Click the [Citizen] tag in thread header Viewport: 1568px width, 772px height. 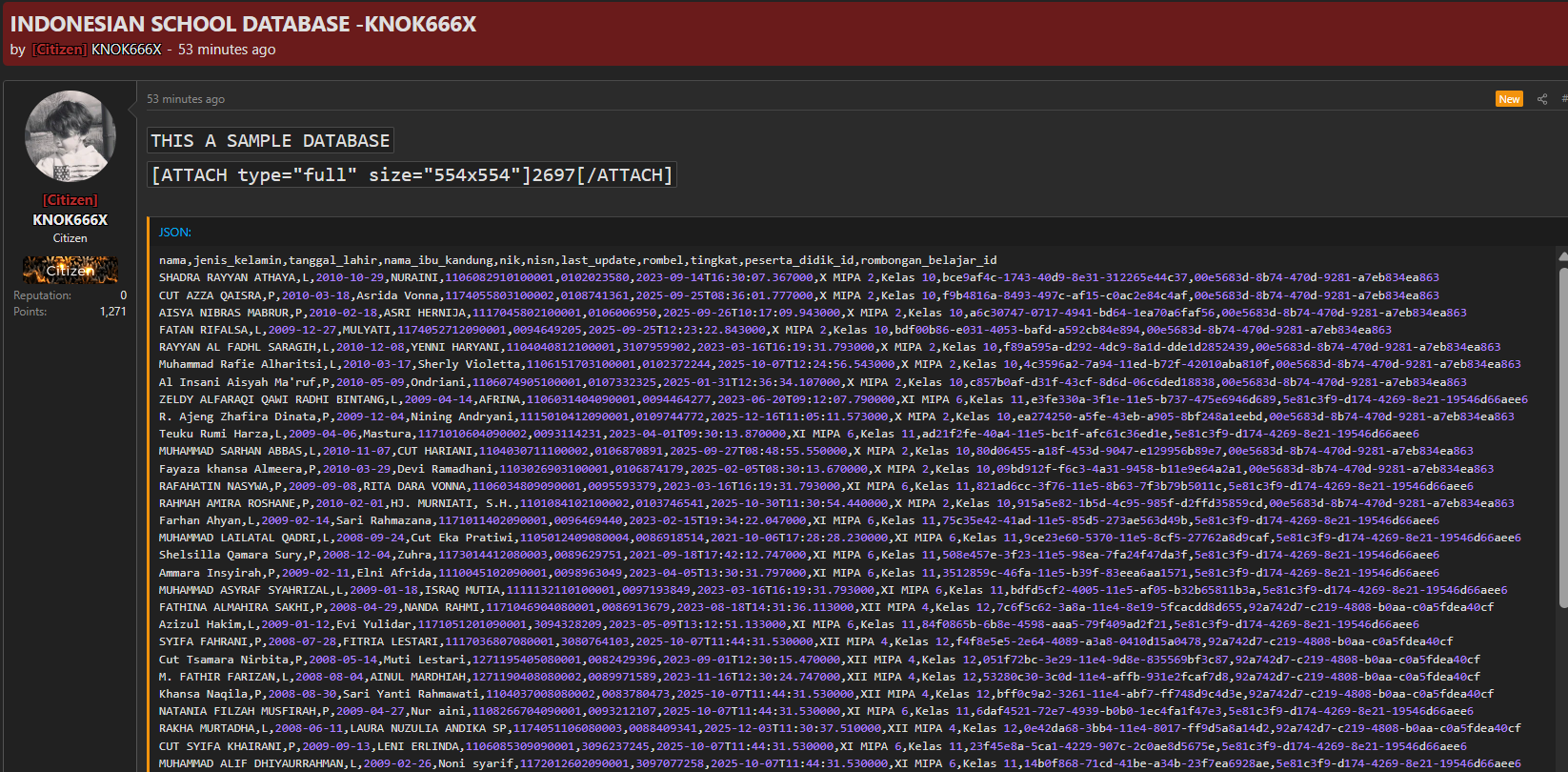click(60, 50)
